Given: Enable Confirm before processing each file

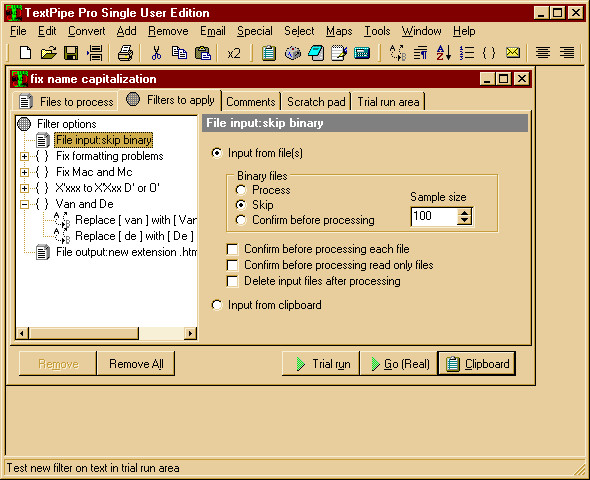Looking at the screenshot, I should (x=233, y=249).
